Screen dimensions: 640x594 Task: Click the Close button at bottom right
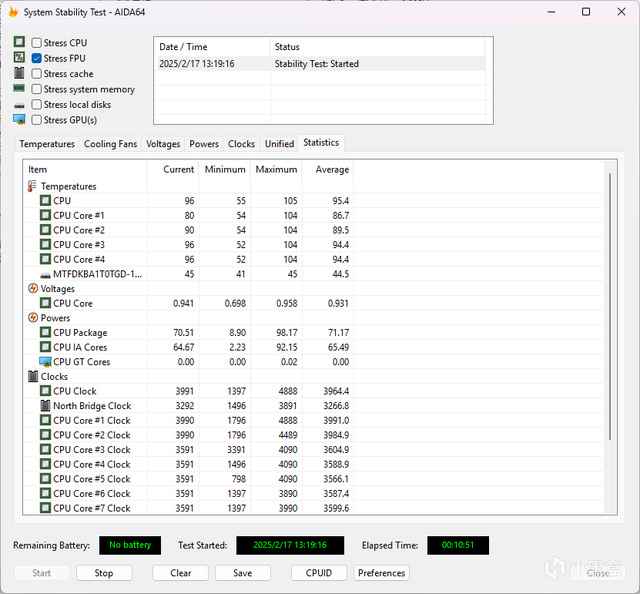coord(598,573)
